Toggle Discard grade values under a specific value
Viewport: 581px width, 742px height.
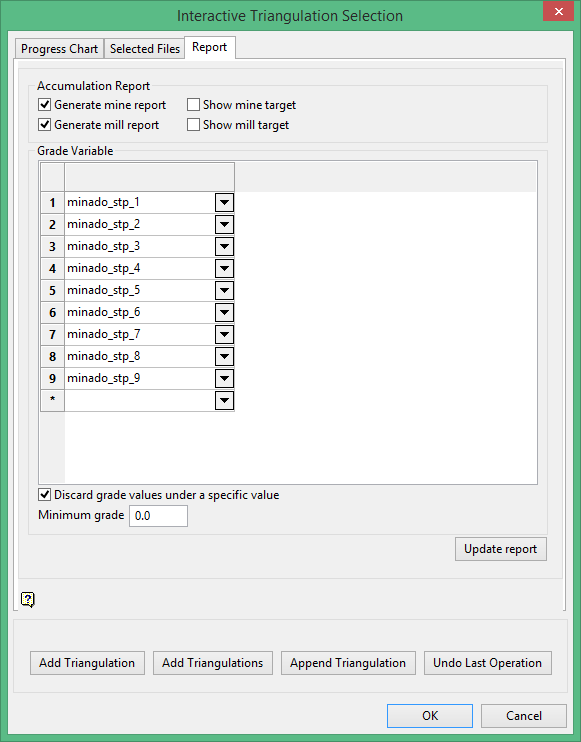pyautogui.click(x=44, y=495)
